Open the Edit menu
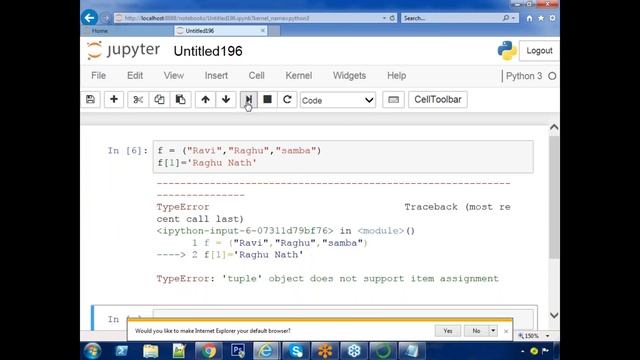 coord(135,76)
